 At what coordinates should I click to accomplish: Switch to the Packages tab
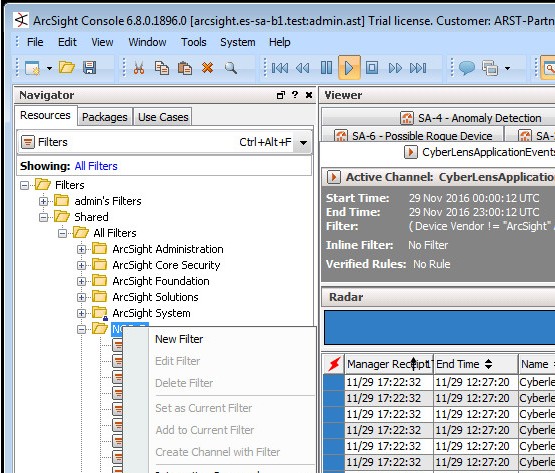pyautogui.click(x=105, y=117)
